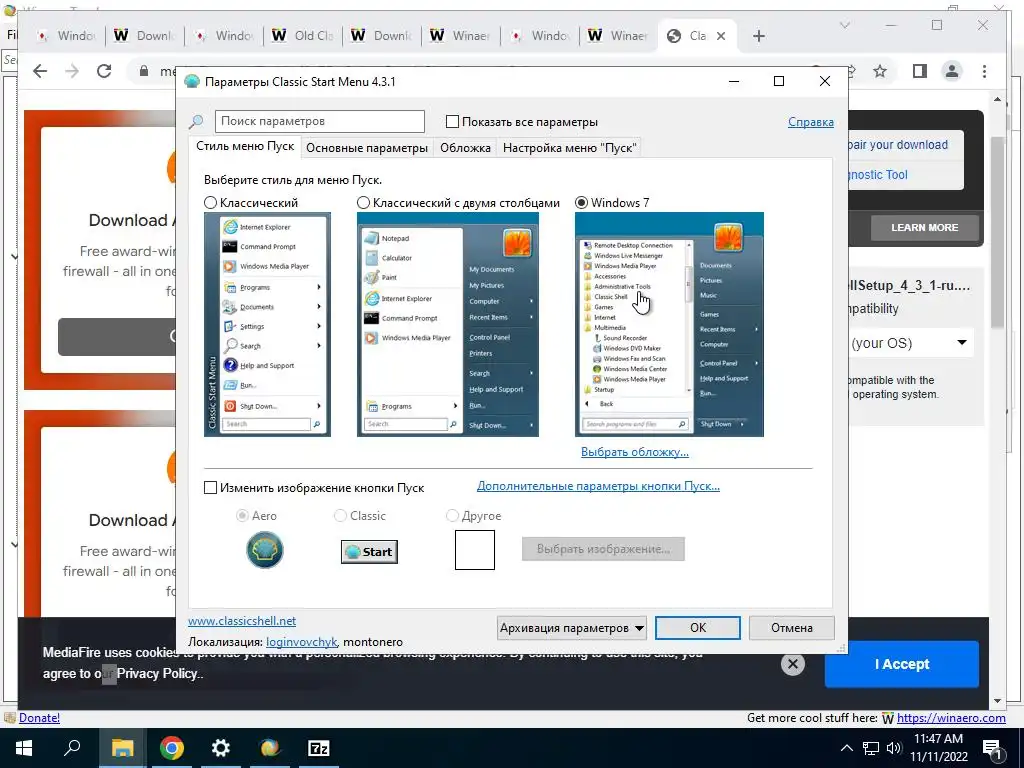
Task: Open Chrome from the taskbar
Action: pos(172,748)
